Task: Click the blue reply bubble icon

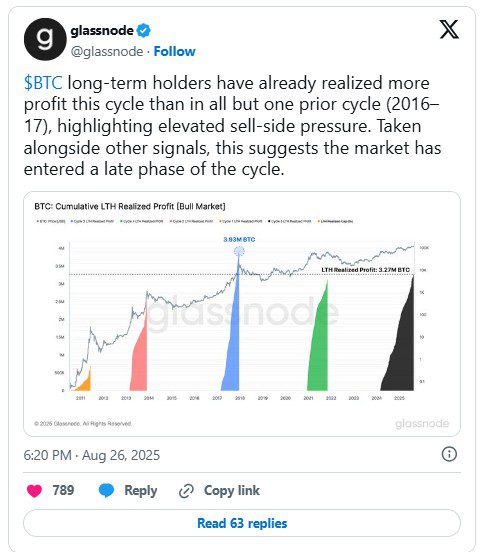Action: (x=106, y=491)
